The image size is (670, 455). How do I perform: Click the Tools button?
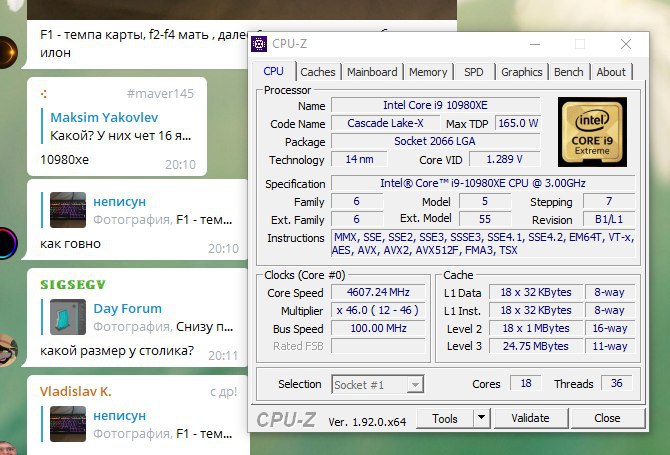pos(444,418)
